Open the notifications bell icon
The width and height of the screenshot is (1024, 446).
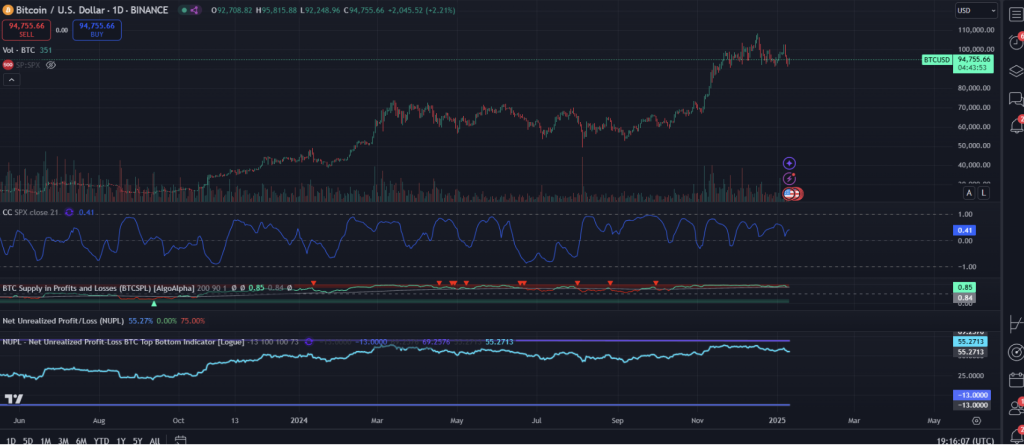click(1015, 126)
